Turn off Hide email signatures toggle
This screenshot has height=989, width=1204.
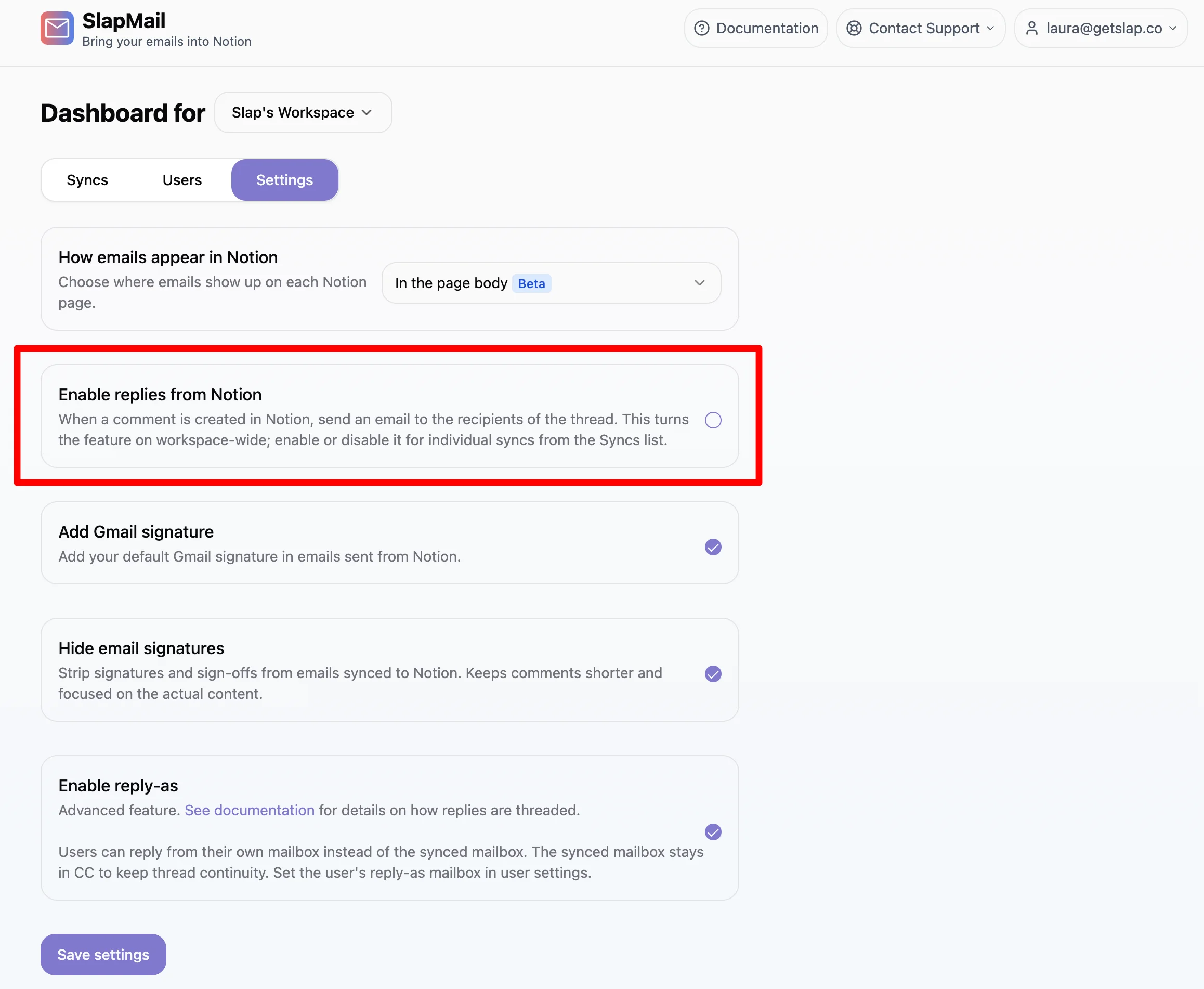click(x=713, y=674)
